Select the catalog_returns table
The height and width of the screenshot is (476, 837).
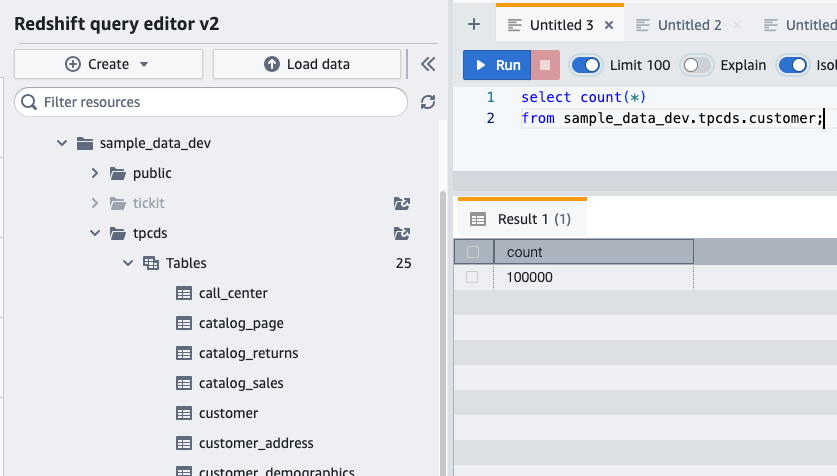click(248, 353)
